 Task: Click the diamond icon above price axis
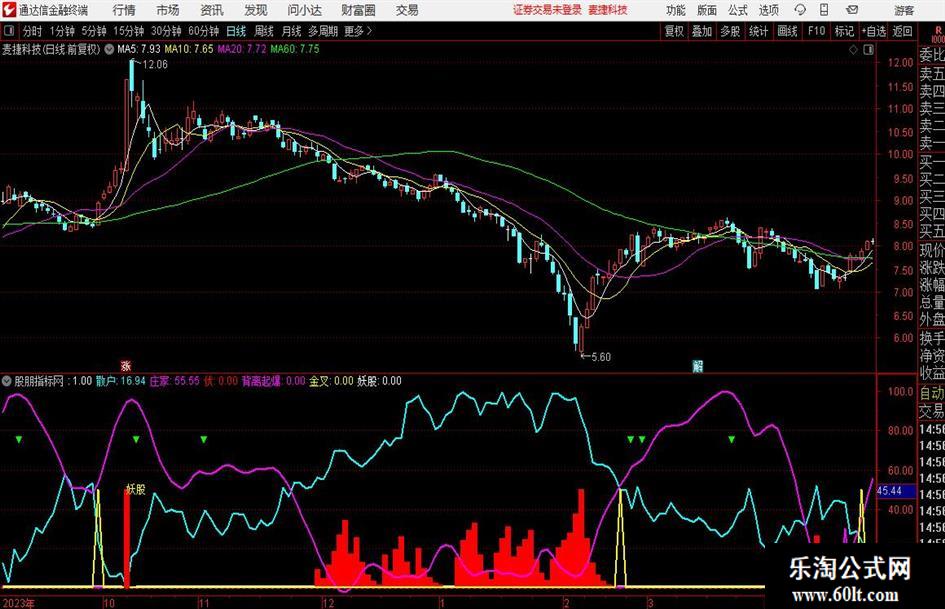(x=853, y=50)
